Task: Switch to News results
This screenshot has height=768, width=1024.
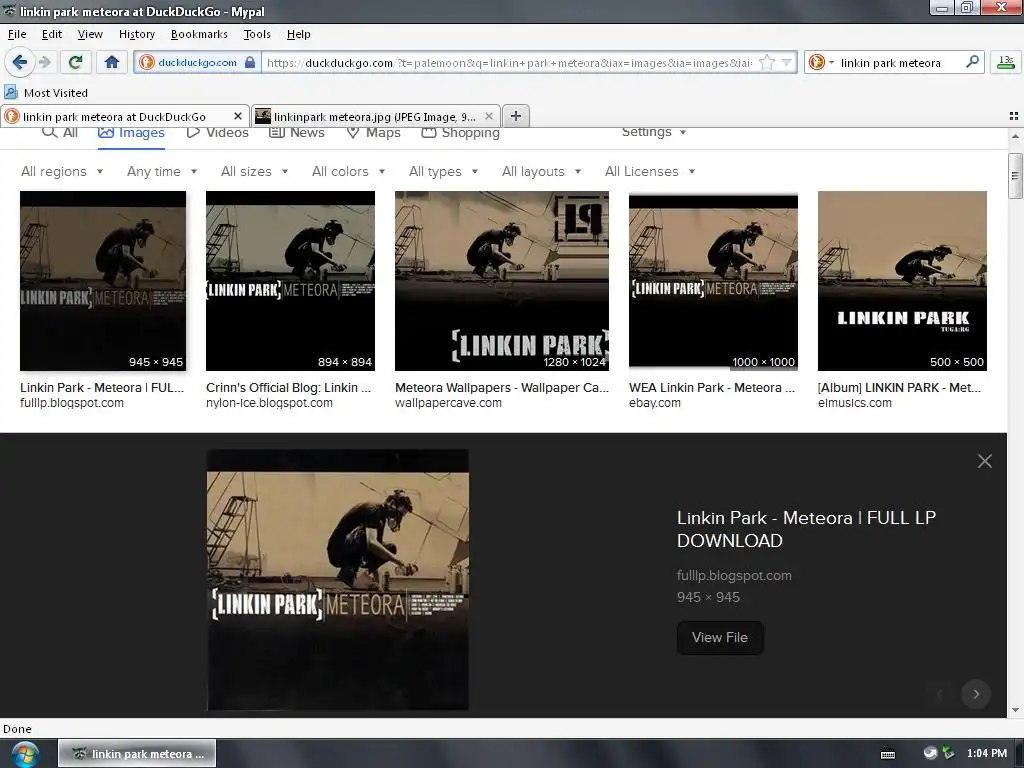Action: click(296, 133)
